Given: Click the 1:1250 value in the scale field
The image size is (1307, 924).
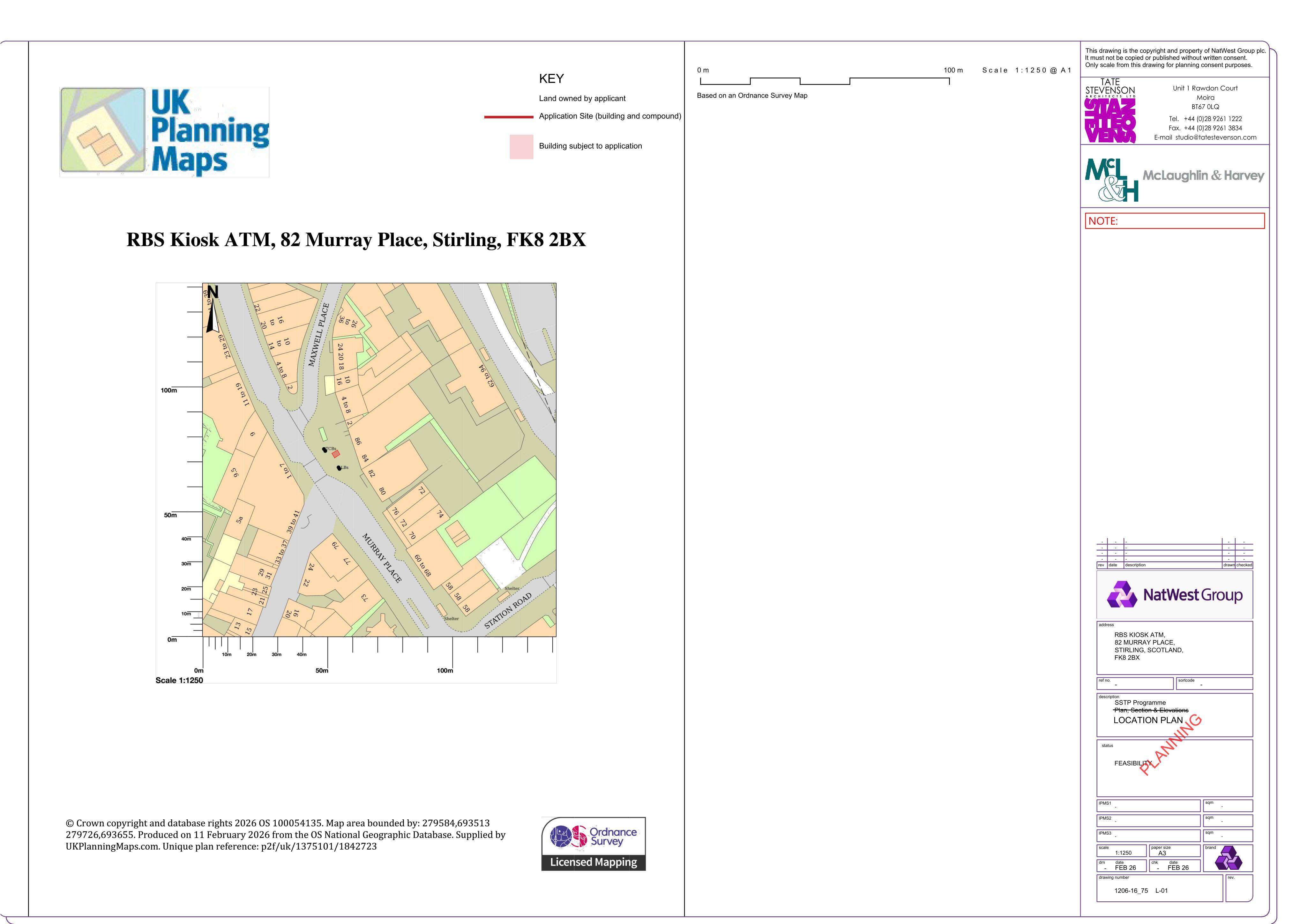Looking at the screenshot, I should coord(1123,853).
